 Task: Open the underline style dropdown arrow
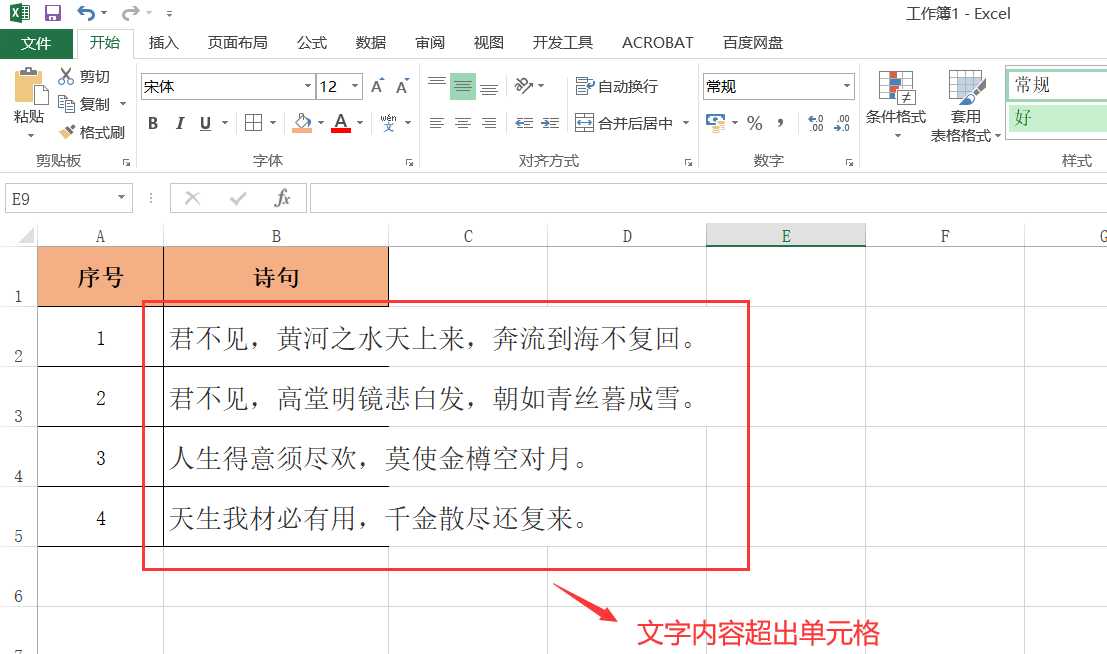click(225, 123)
